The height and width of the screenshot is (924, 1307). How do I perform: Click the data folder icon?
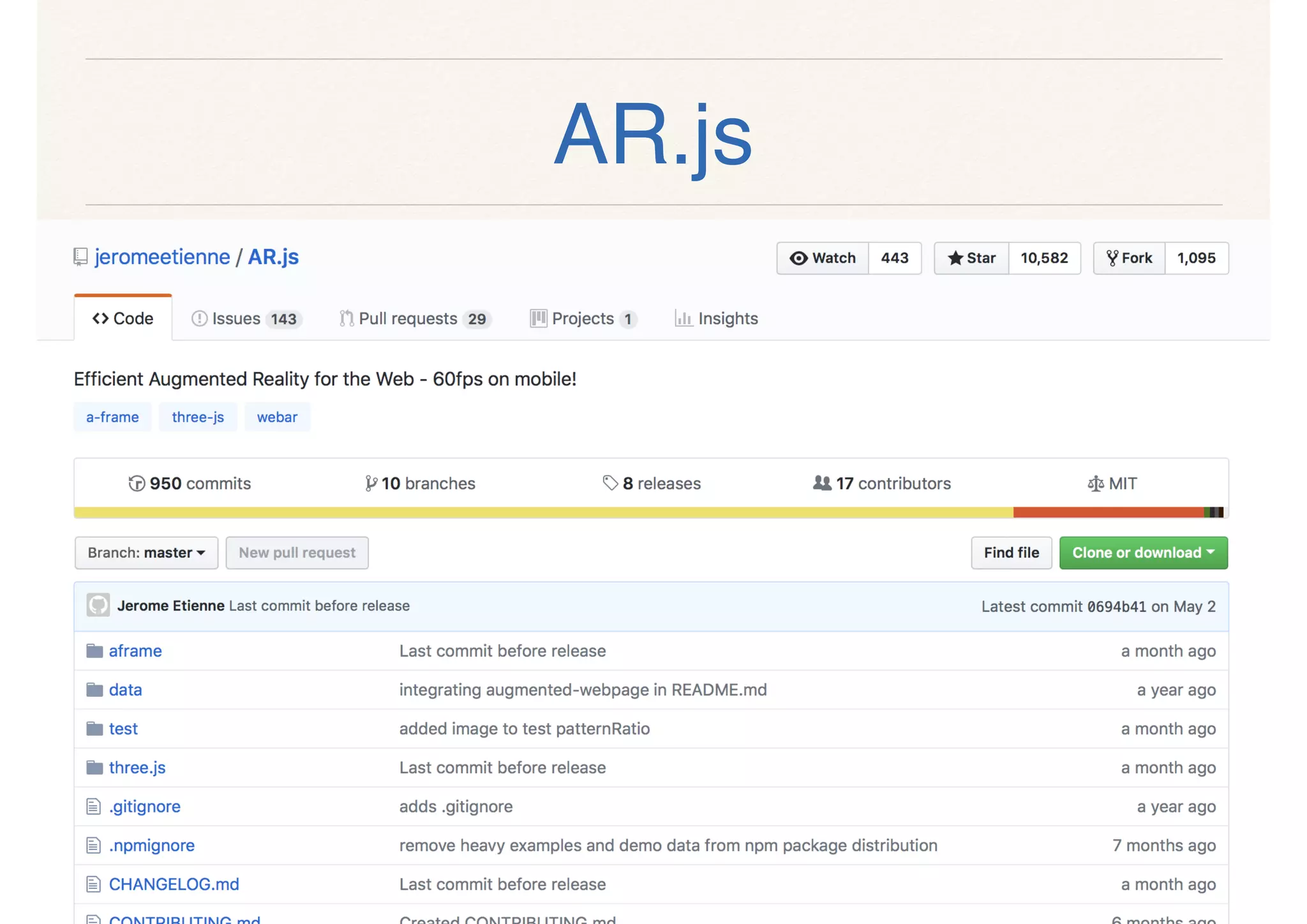pos(94,690)
